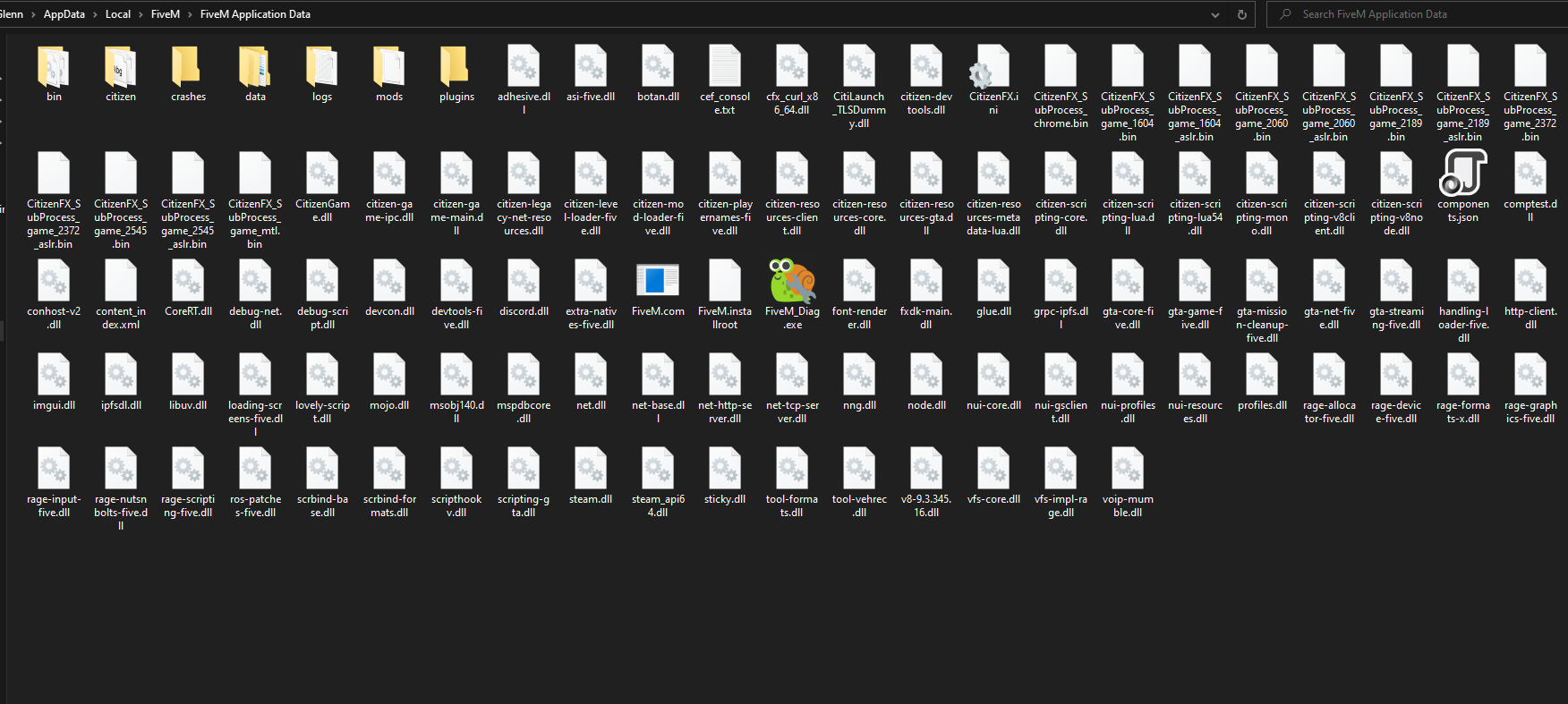
Task: Select the FiveM.com application icon
Action: [x=658, y=282]
